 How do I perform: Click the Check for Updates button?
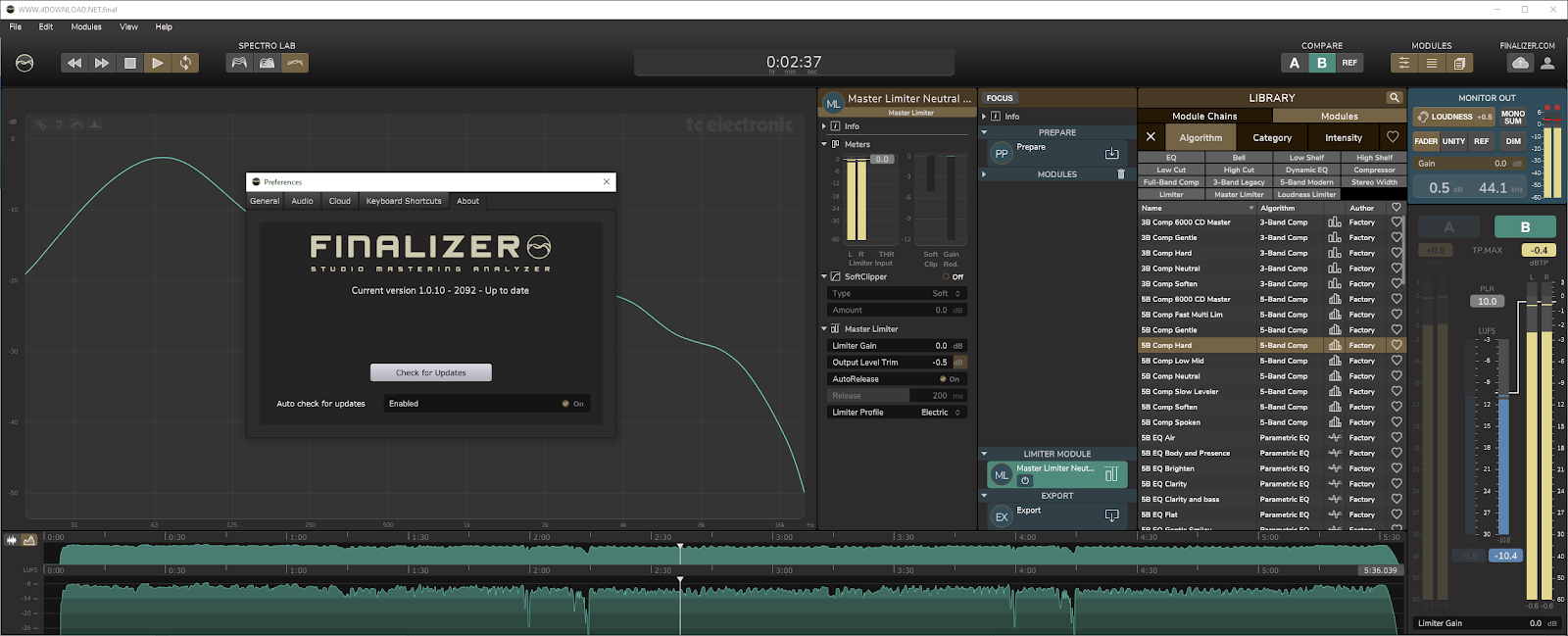[431, 372]
